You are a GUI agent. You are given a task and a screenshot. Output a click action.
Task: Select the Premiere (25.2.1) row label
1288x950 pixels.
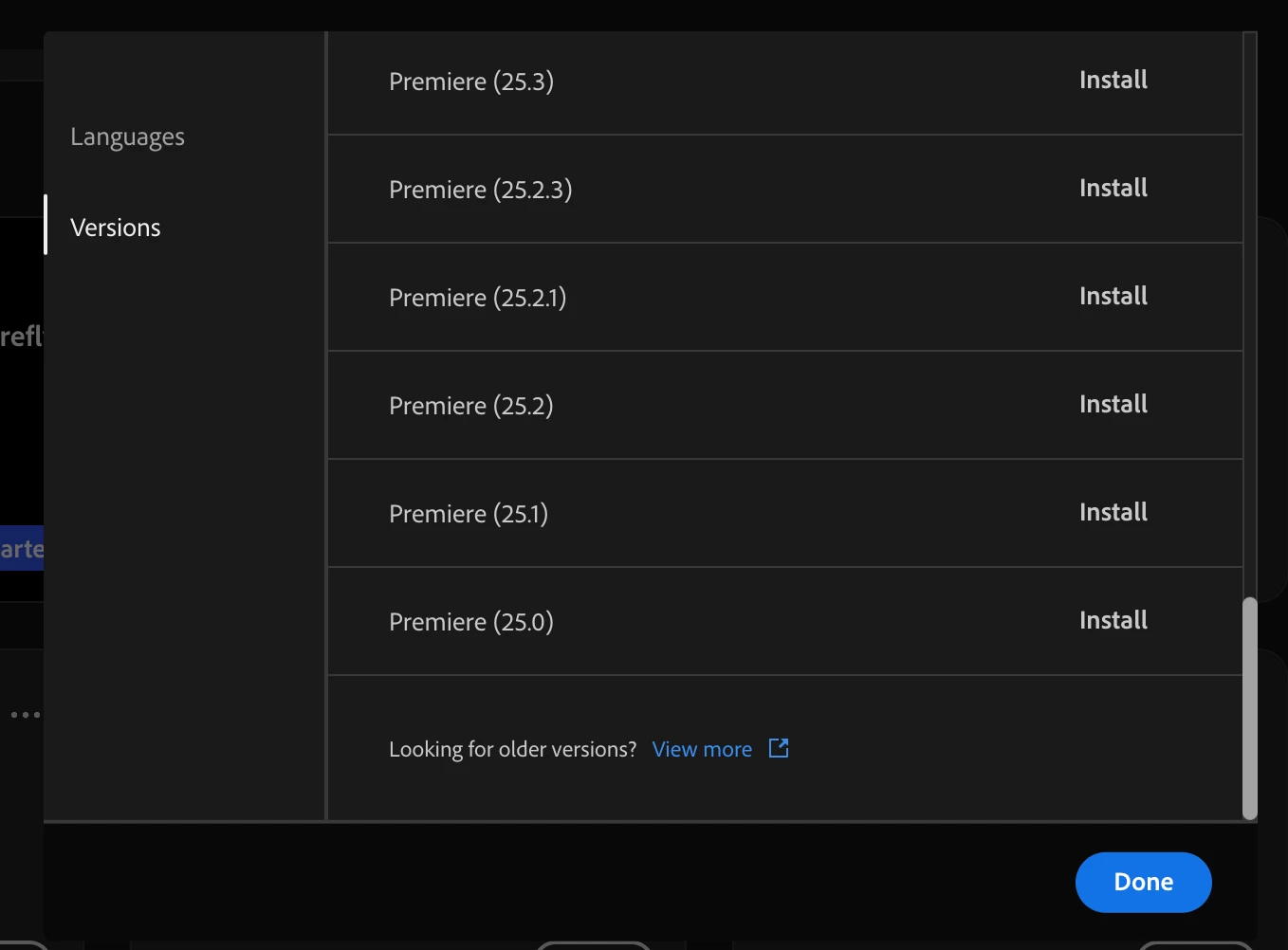point(478,298)
